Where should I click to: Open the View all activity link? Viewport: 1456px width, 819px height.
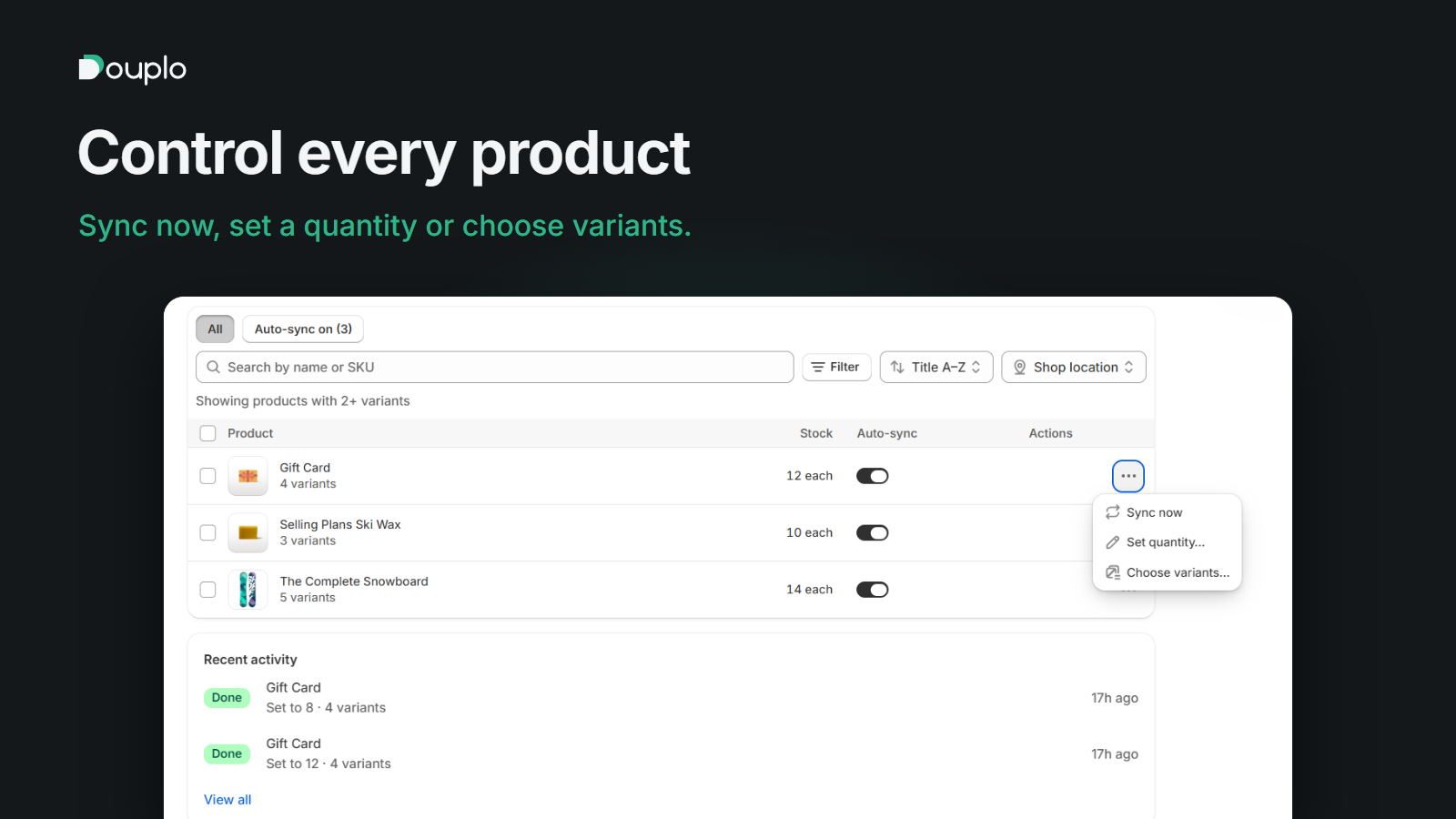[x=227, y=800]
